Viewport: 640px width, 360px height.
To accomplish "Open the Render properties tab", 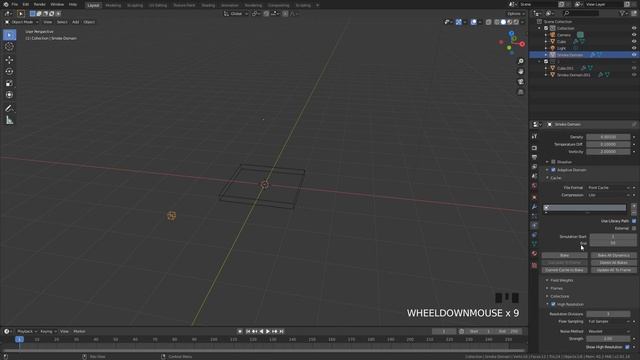I will [x=534, y=148].
